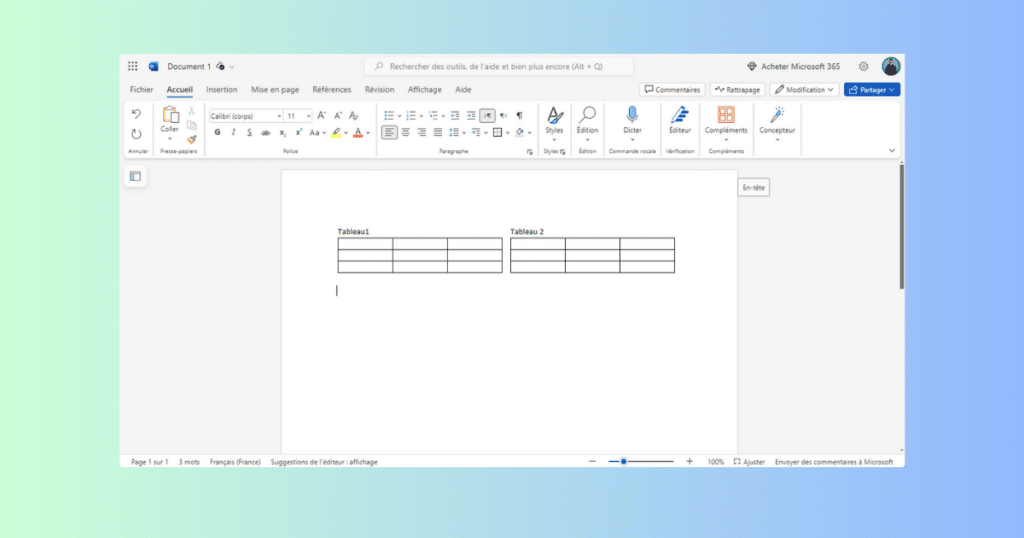
Task: Switch to Mise en page tab
Action: (x=275, y=89)
